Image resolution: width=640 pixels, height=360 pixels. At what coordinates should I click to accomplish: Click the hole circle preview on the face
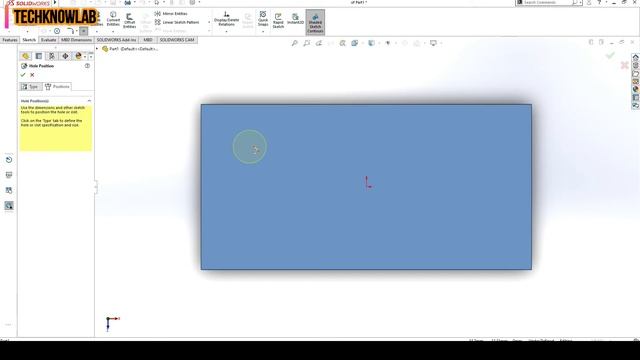pos(250,147)
